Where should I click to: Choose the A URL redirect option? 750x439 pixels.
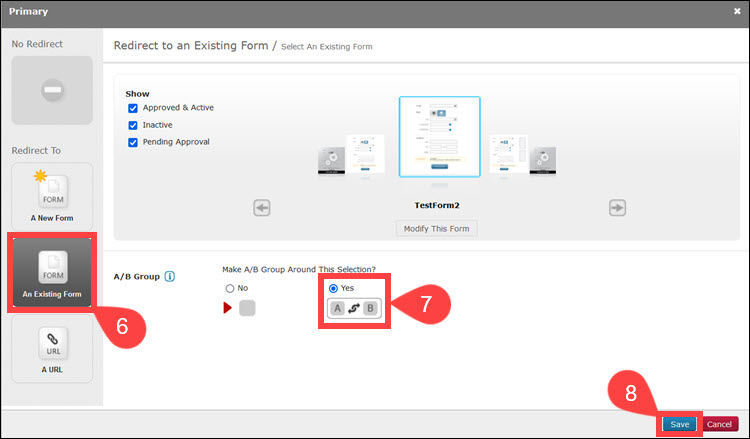[52, 349]
